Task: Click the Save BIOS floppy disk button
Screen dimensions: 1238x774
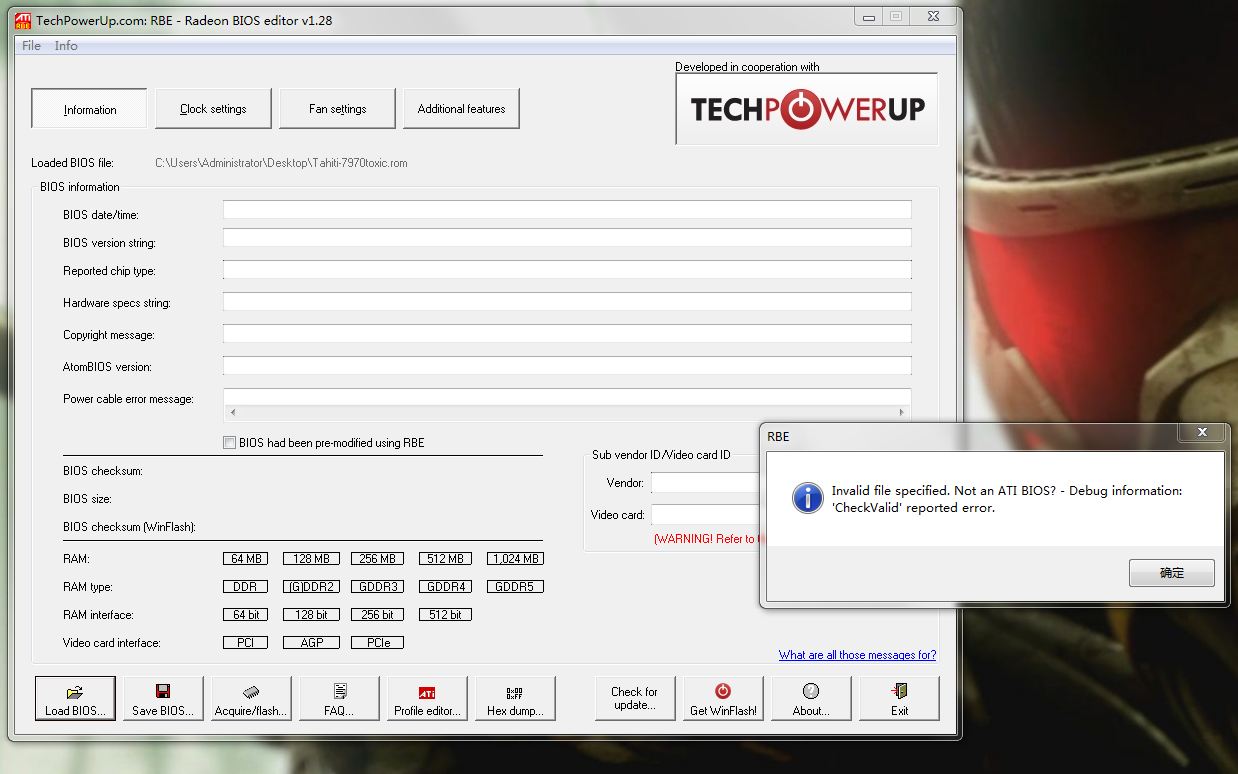Action: [x=163, y=698]
